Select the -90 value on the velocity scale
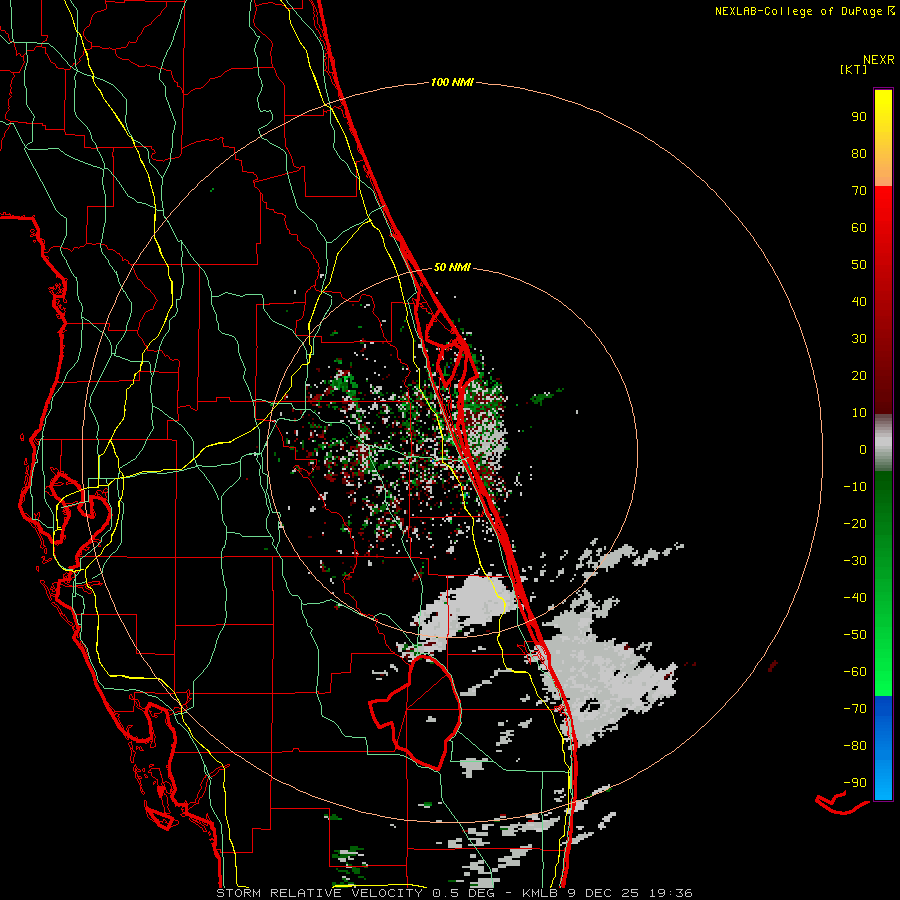The width and height of the screenshot is (900, 900). click(x=855, y=783)
